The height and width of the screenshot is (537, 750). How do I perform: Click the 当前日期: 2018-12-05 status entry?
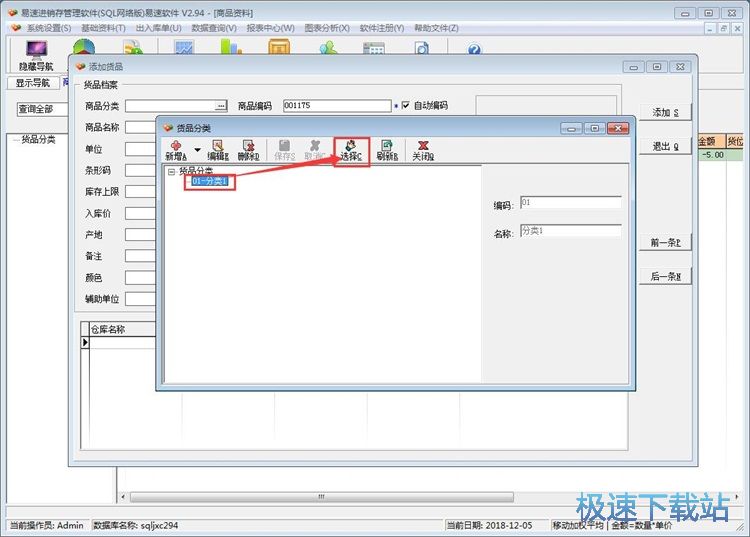pyautogui.click(x=489, y=525)
